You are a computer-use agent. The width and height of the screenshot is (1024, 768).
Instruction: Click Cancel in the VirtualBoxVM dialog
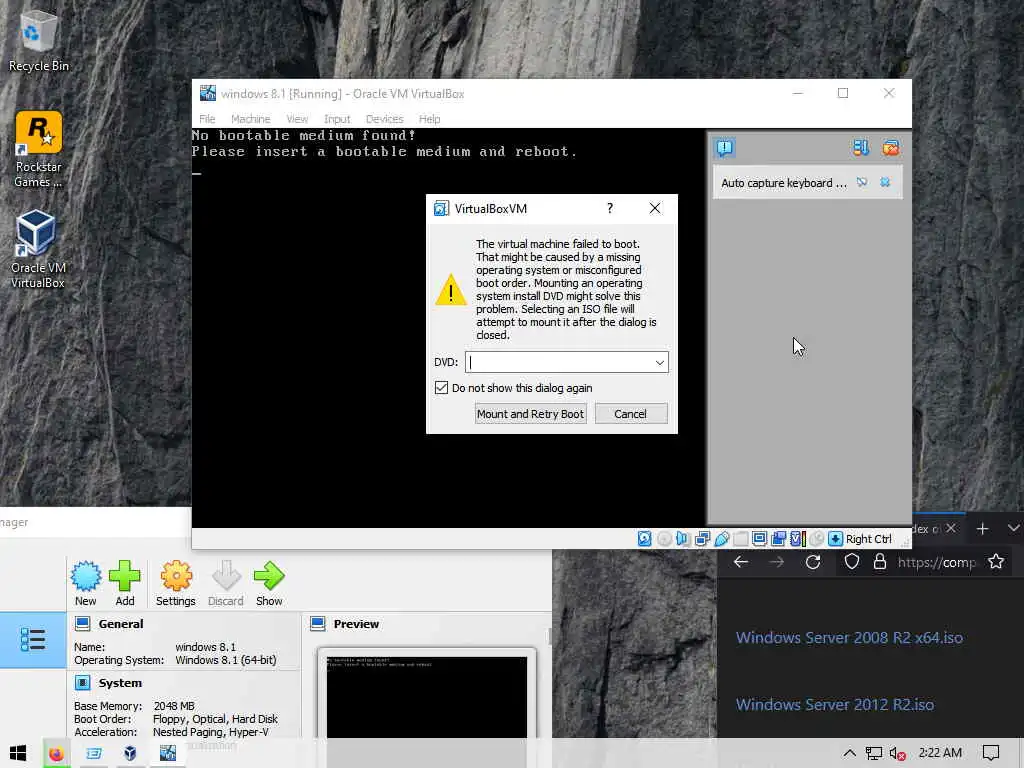click(x=631, y=414)
